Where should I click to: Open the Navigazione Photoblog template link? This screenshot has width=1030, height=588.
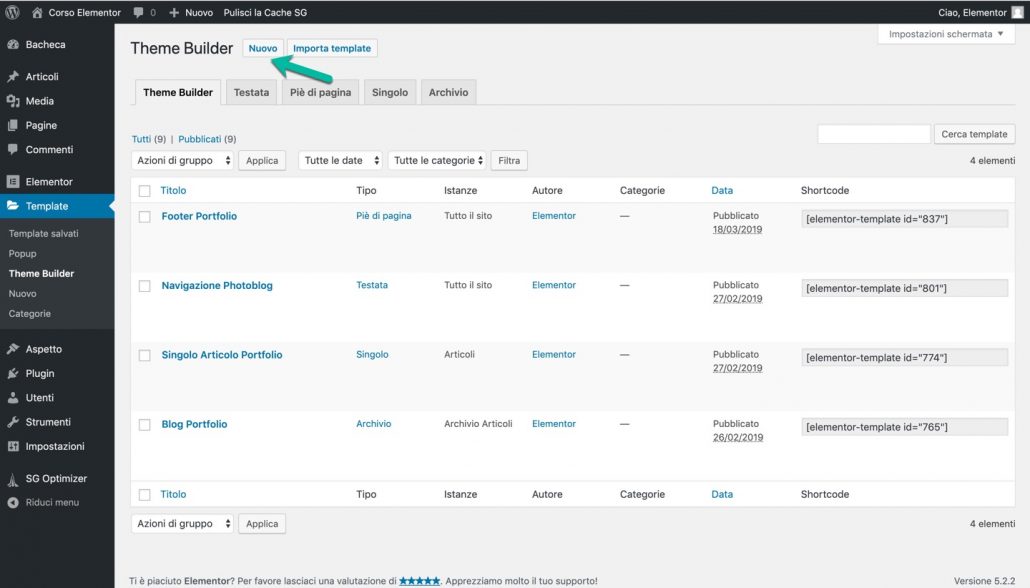[x=217, y=285]
